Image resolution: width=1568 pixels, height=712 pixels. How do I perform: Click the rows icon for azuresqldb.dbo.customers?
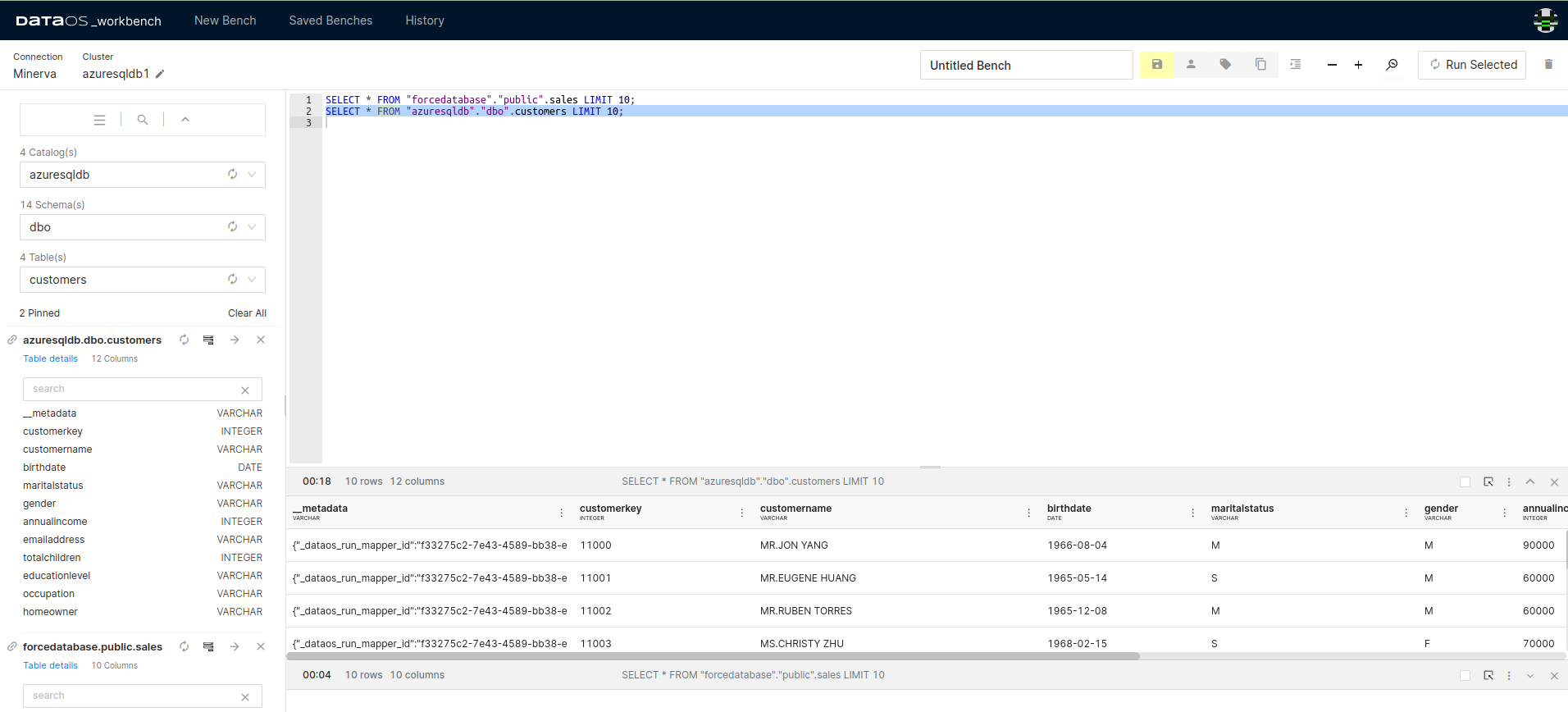coord(208,340)
